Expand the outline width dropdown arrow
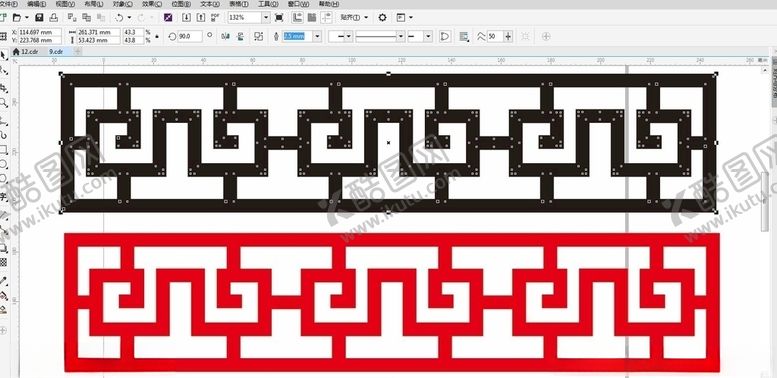 (x=317, y=36)
